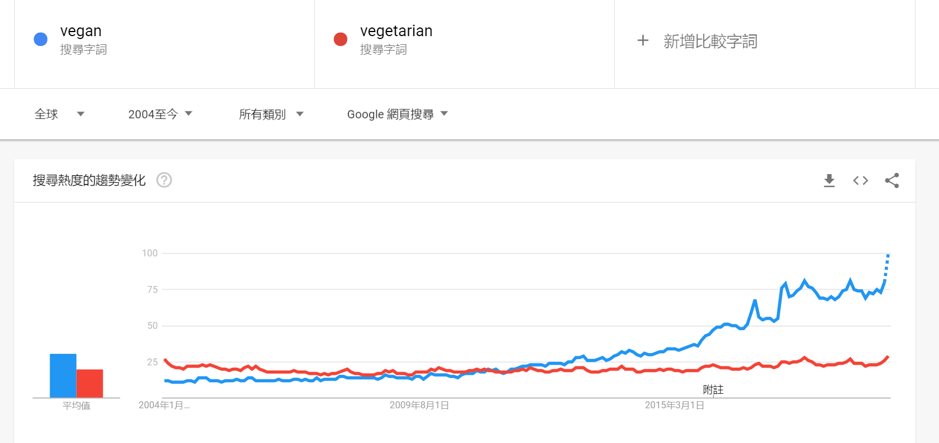Open help icon beside 搜尋熱度的趨勢變化
Image resolution: width=939 pixels, height=443 pixels.
click(x=164, y=181)
